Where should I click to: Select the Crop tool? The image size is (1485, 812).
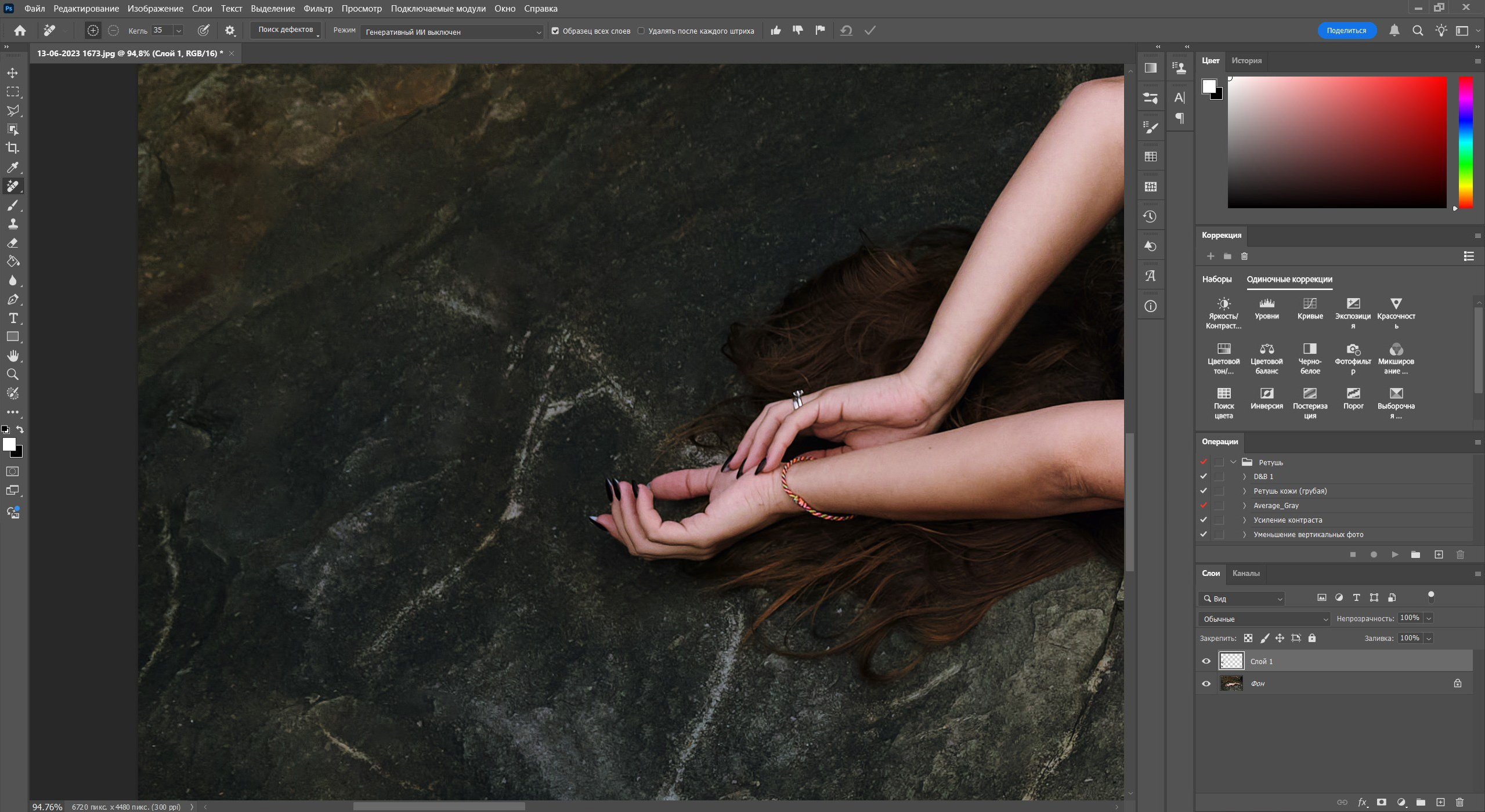[13, 148]
